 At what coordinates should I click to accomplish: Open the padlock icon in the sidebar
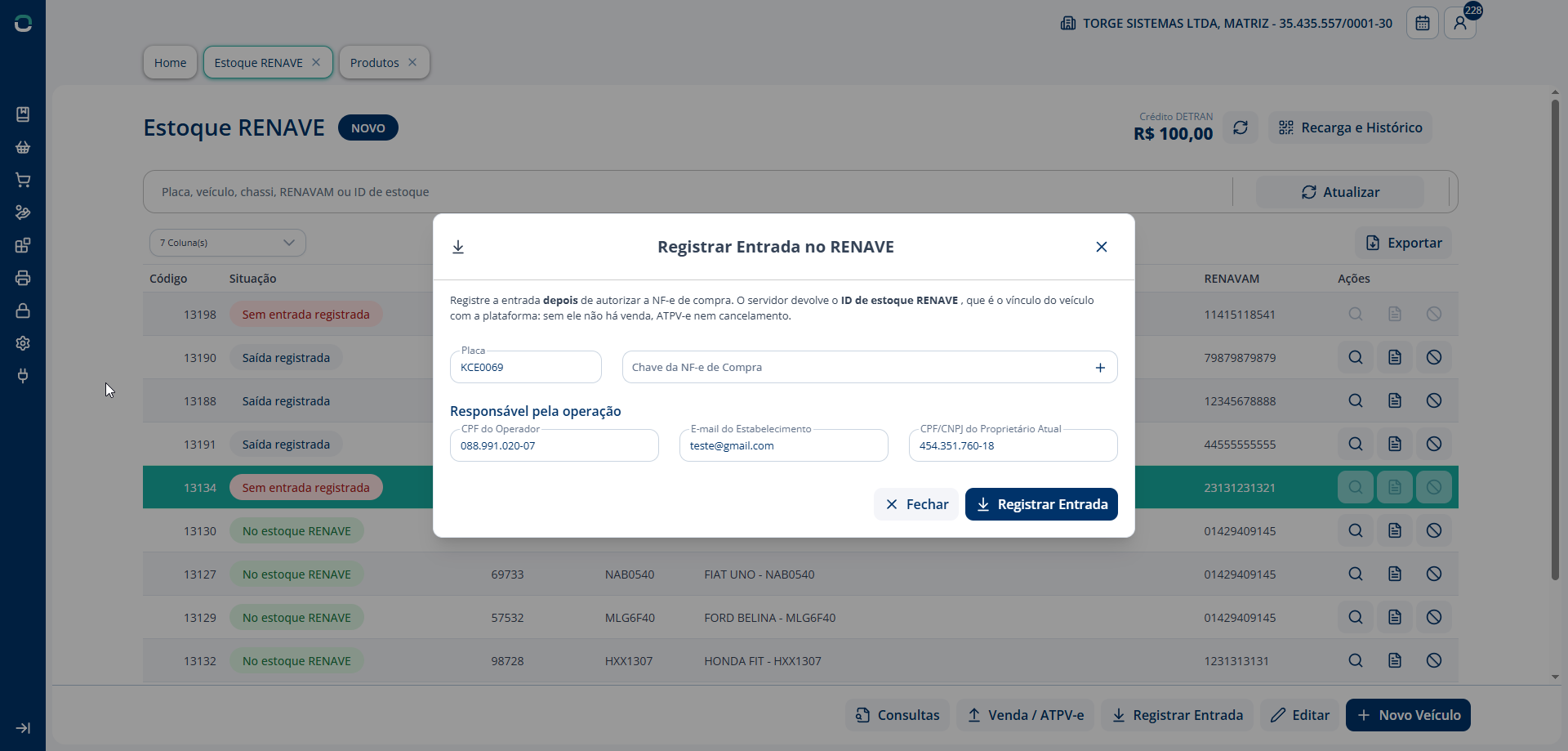point(23,311)
